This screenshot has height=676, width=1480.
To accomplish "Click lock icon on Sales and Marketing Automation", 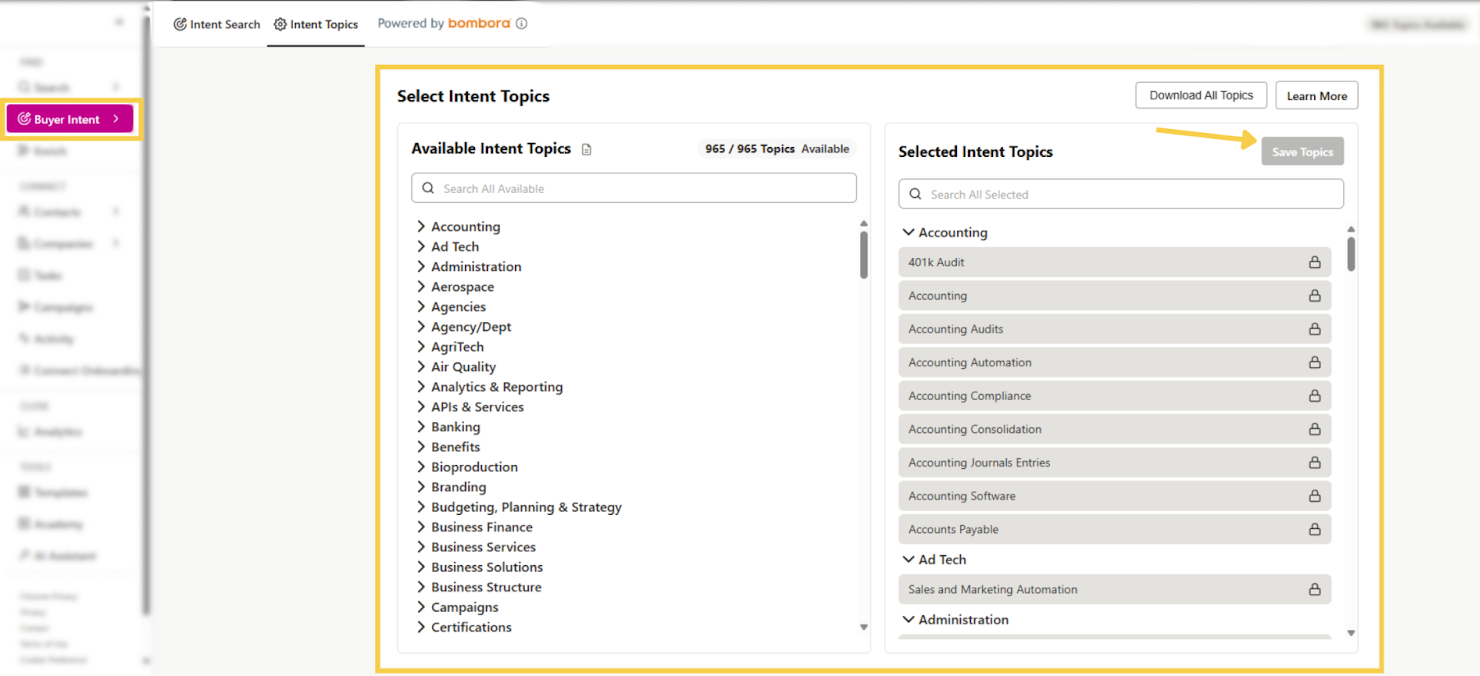I will (1315, 590).
